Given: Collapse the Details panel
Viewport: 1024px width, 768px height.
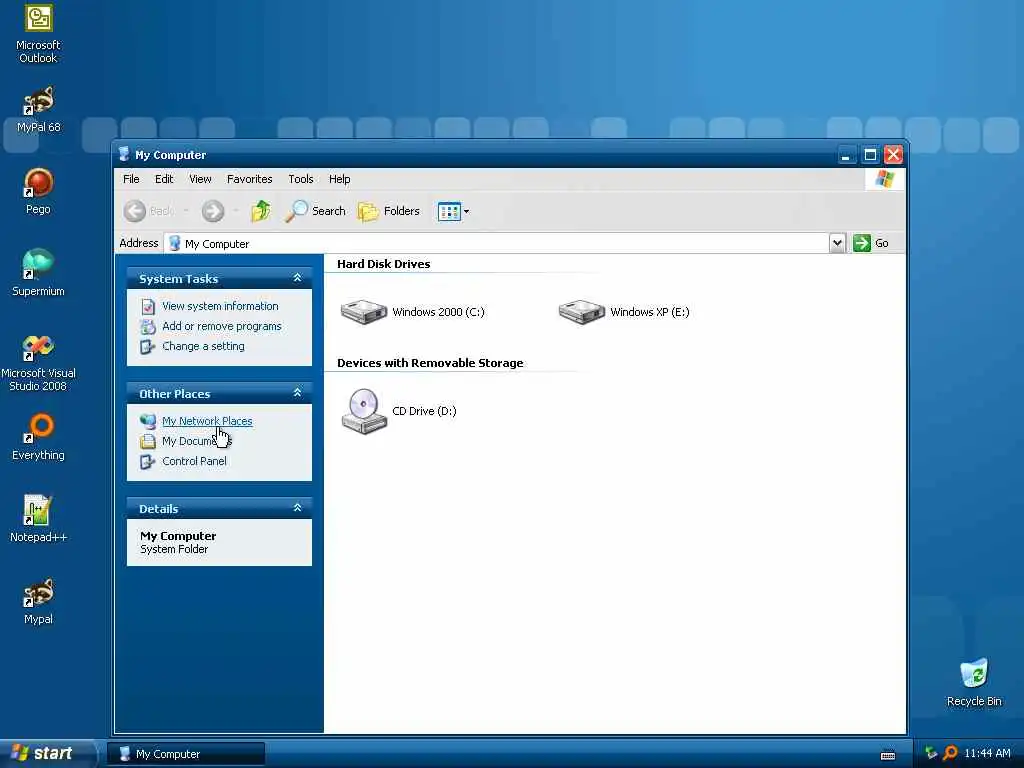Looking at the screenshot, I should click(297, 507).
